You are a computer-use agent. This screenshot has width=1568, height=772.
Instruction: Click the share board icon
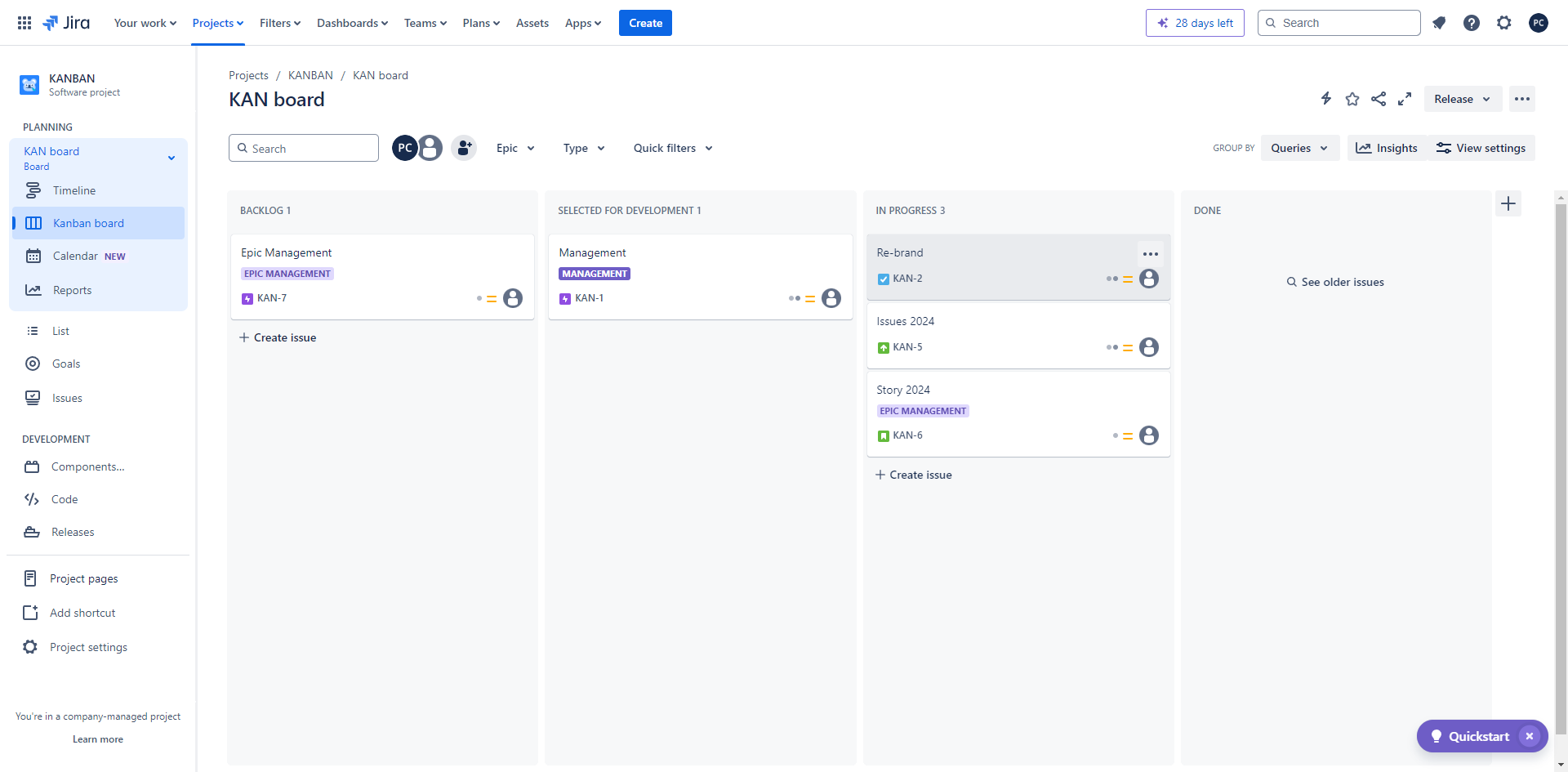tap(1379, 99)
